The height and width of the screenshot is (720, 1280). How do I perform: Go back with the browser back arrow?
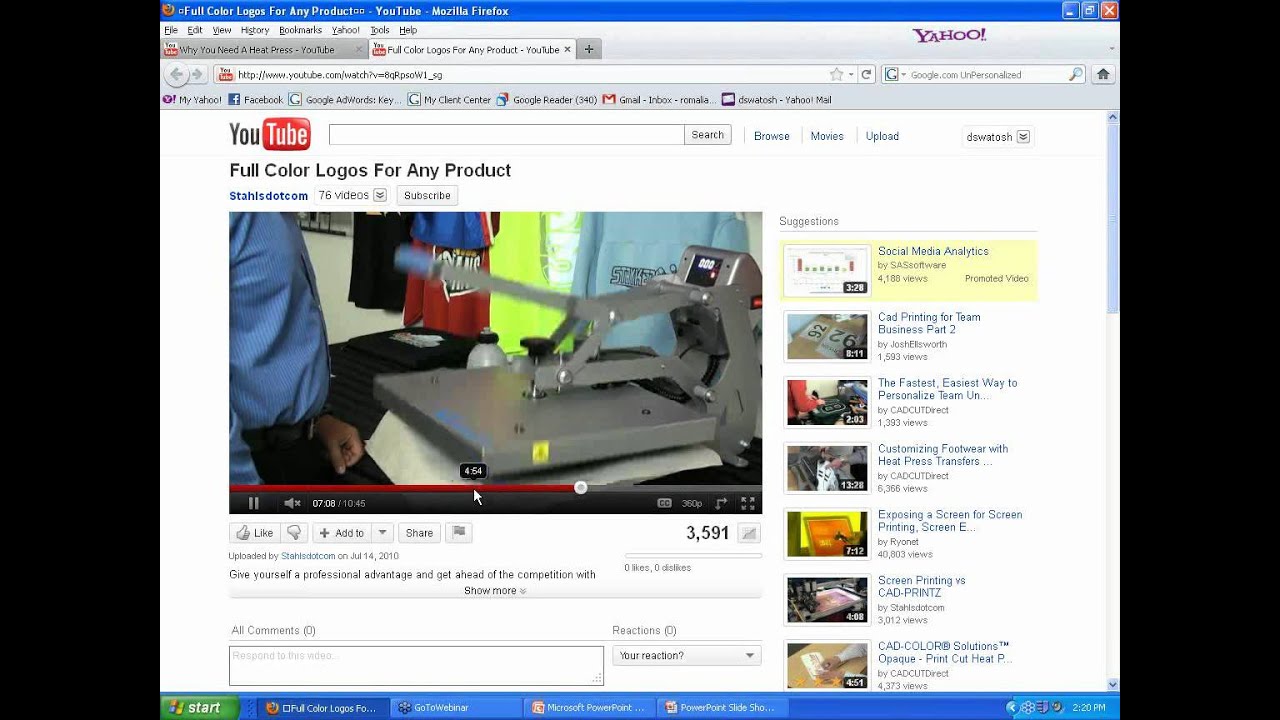(x=177, y=74)
